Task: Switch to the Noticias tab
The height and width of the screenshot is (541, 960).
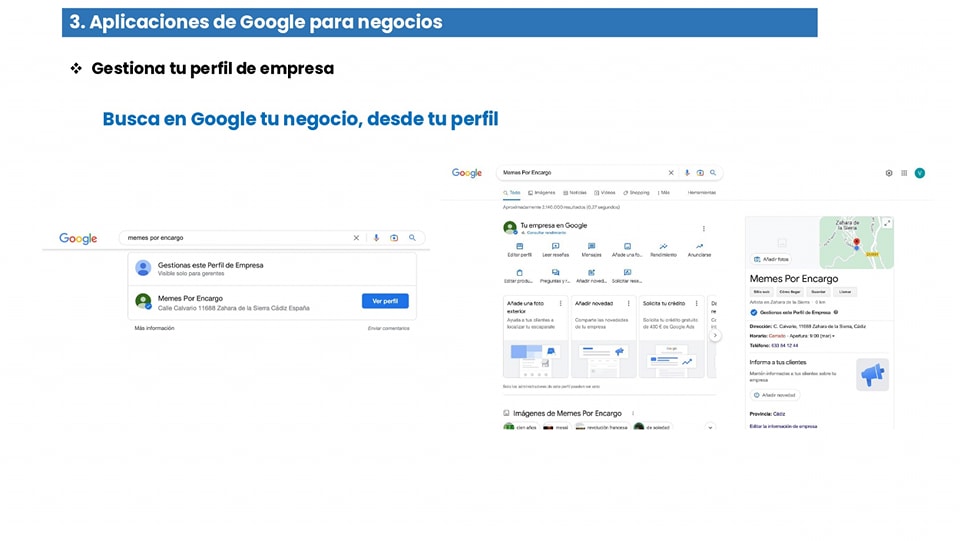Action: coord(575,193)
